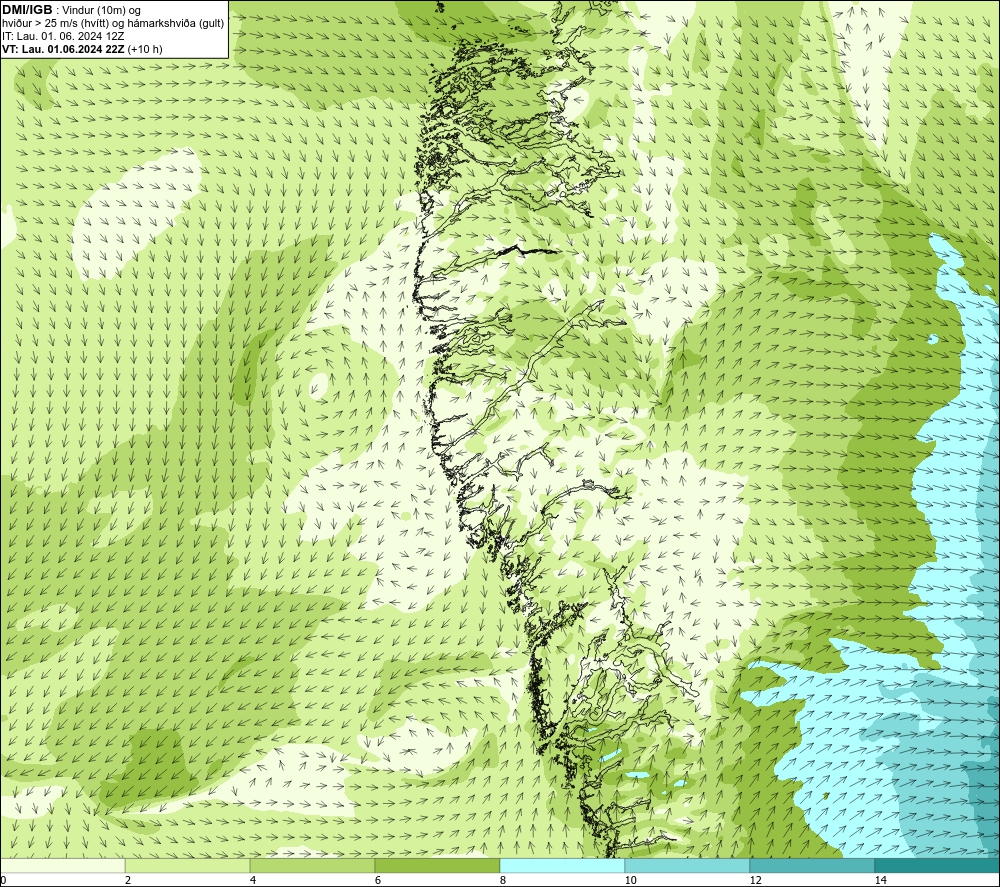The width and height of the screenshot is (1000, 887).
Task: Click the 12–14 m/s teal color band
Action: click(x=812, y=865)
